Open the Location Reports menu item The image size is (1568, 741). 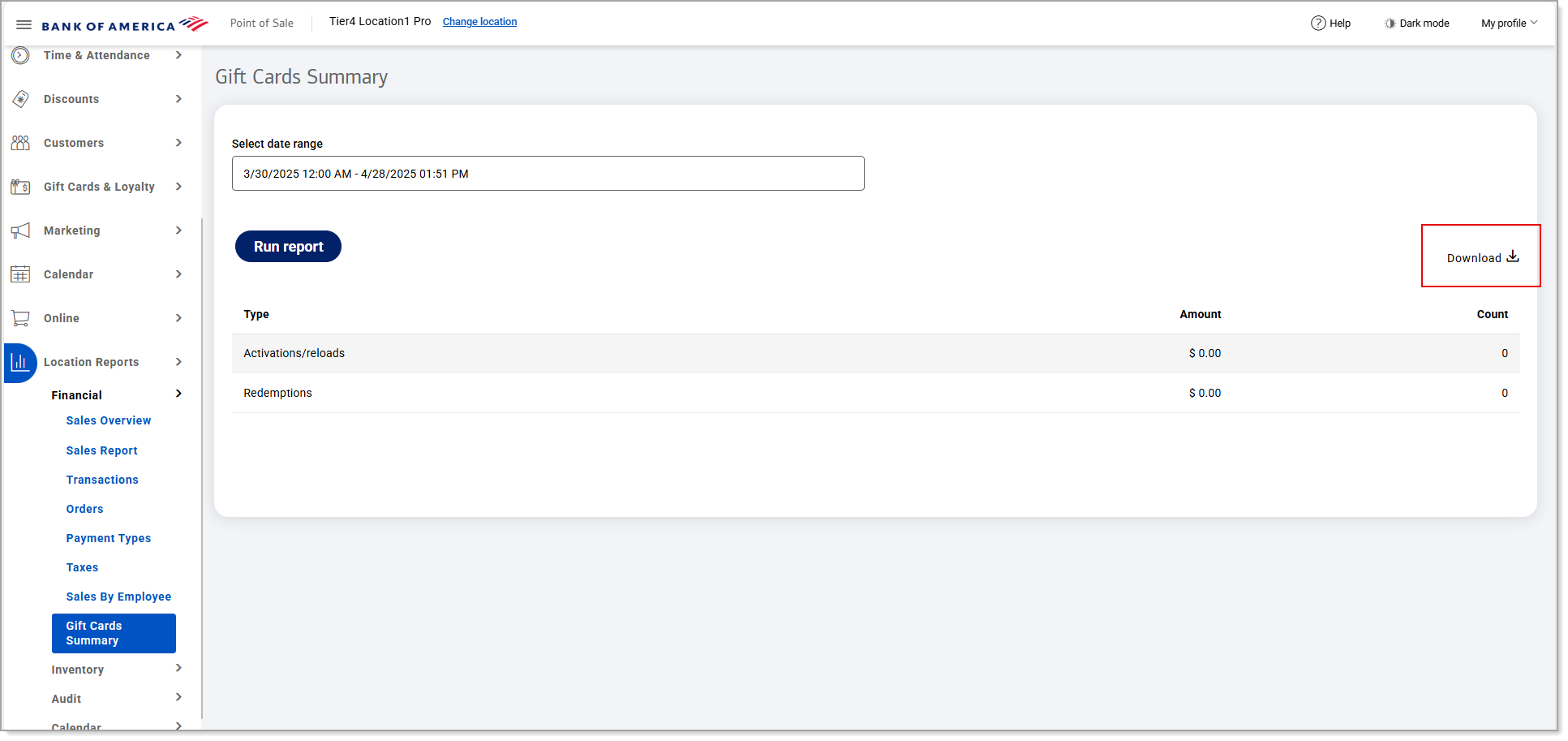(91, 362)
